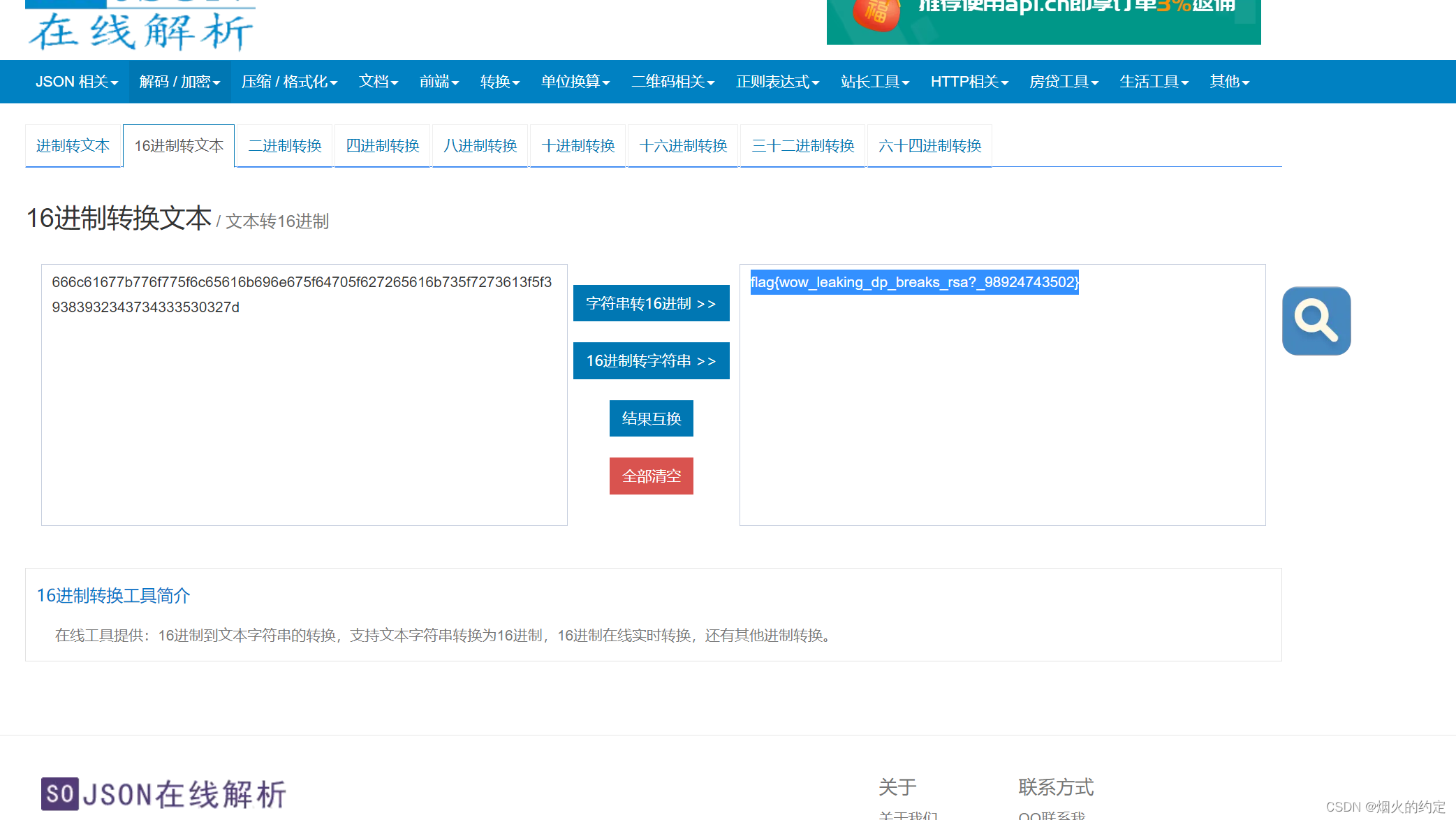Focus the hex input text area
The width and height of the screenshot is (1456, 820).
click(x=304, y=395)
